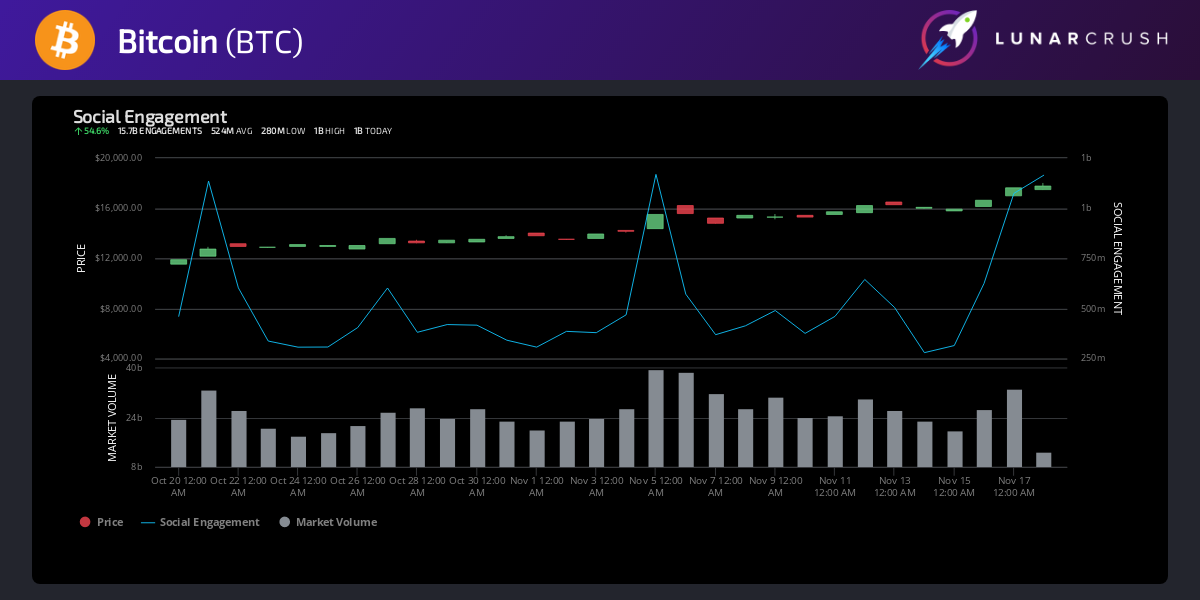The width and height of the screenshot is (1200, 600).
Task: Click the Nov 5 12:00 AM date label
Action: click(x=656, y=486)
